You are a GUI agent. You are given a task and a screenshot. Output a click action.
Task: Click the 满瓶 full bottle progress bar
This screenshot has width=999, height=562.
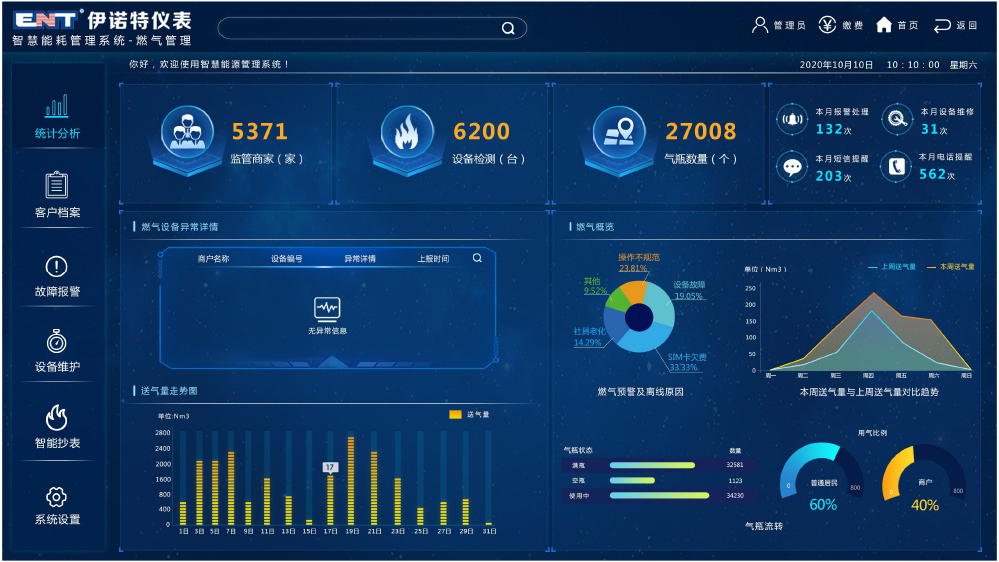(x=652, y=465)
